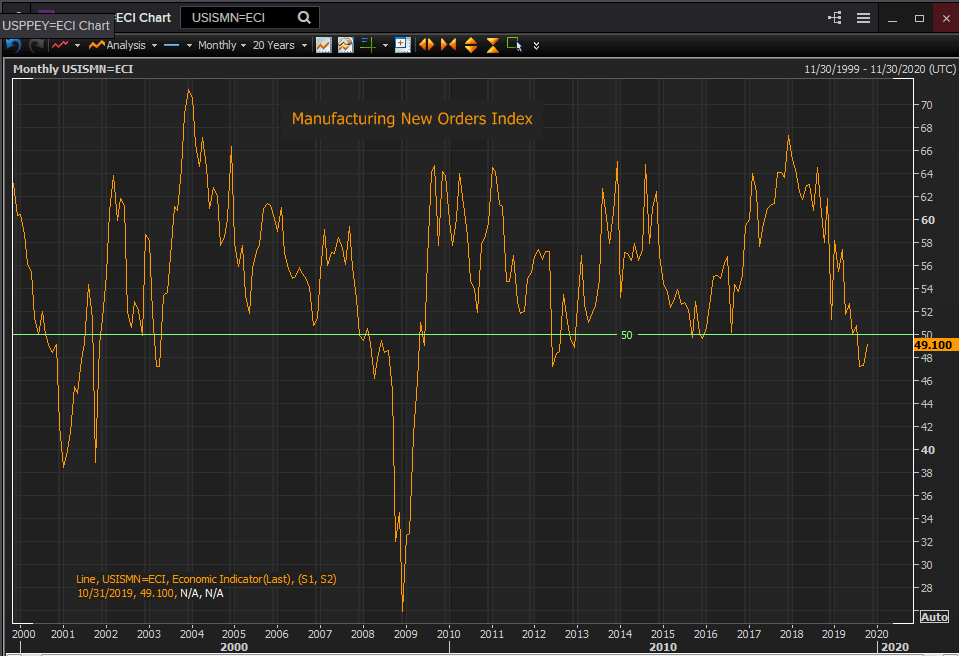Viewport: 959px width, 656px height.
Task: Toggle the Auto scale button at the chart corner
Action: coord(933,616)
